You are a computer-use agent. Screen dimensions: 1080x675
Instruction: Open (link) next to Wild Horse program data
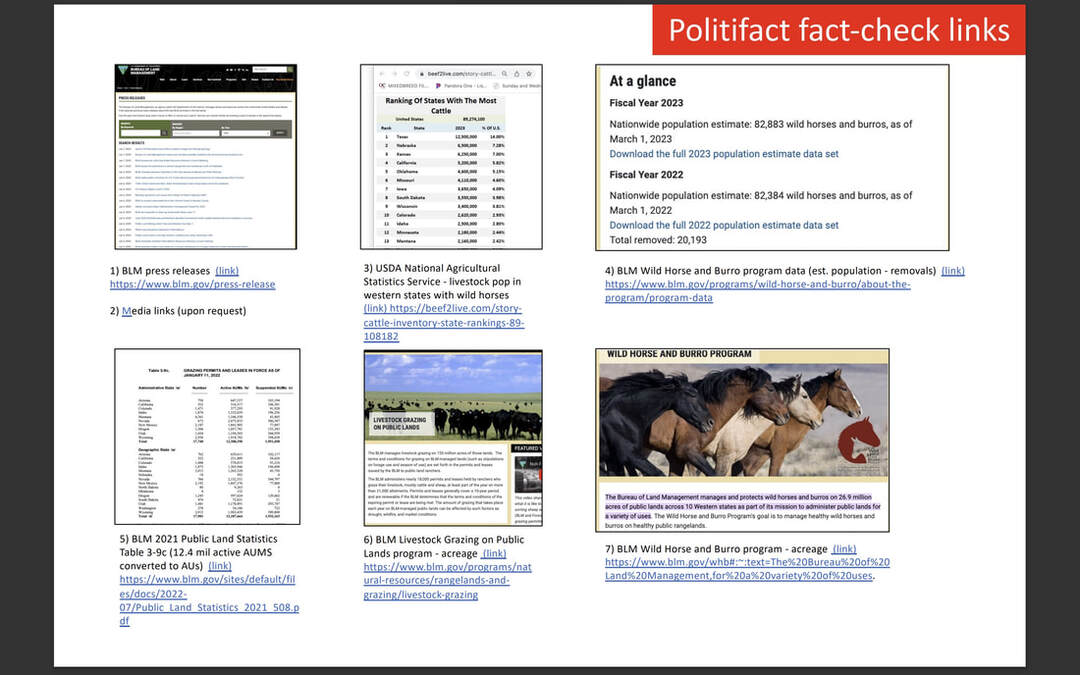(953, 271)
